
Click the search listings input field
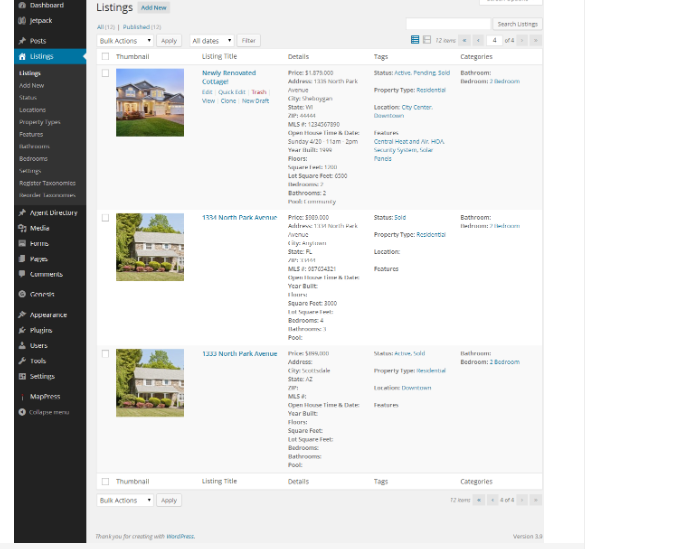[x=448, y=24]
